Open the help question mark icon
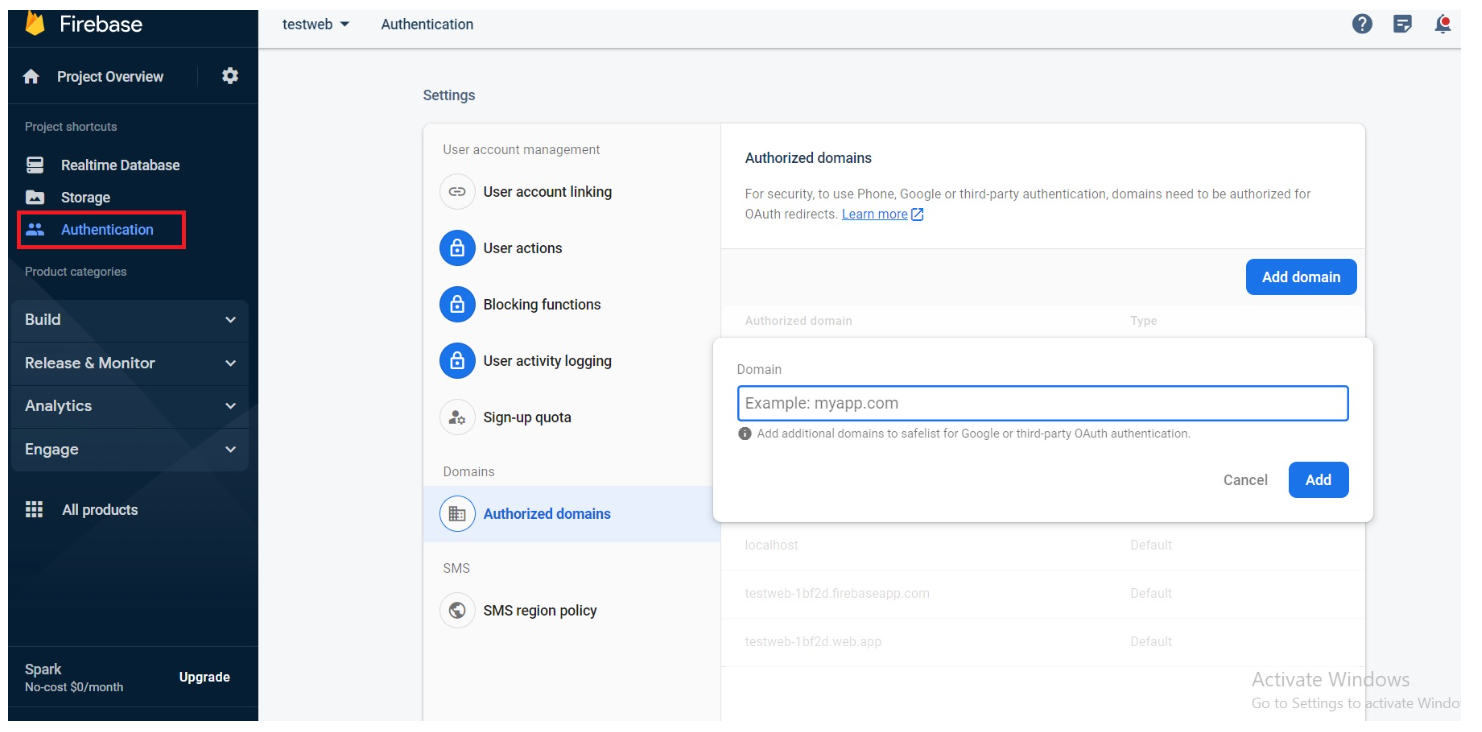The height and width of the screenshot is (732, 1482). pos(1362,24)
